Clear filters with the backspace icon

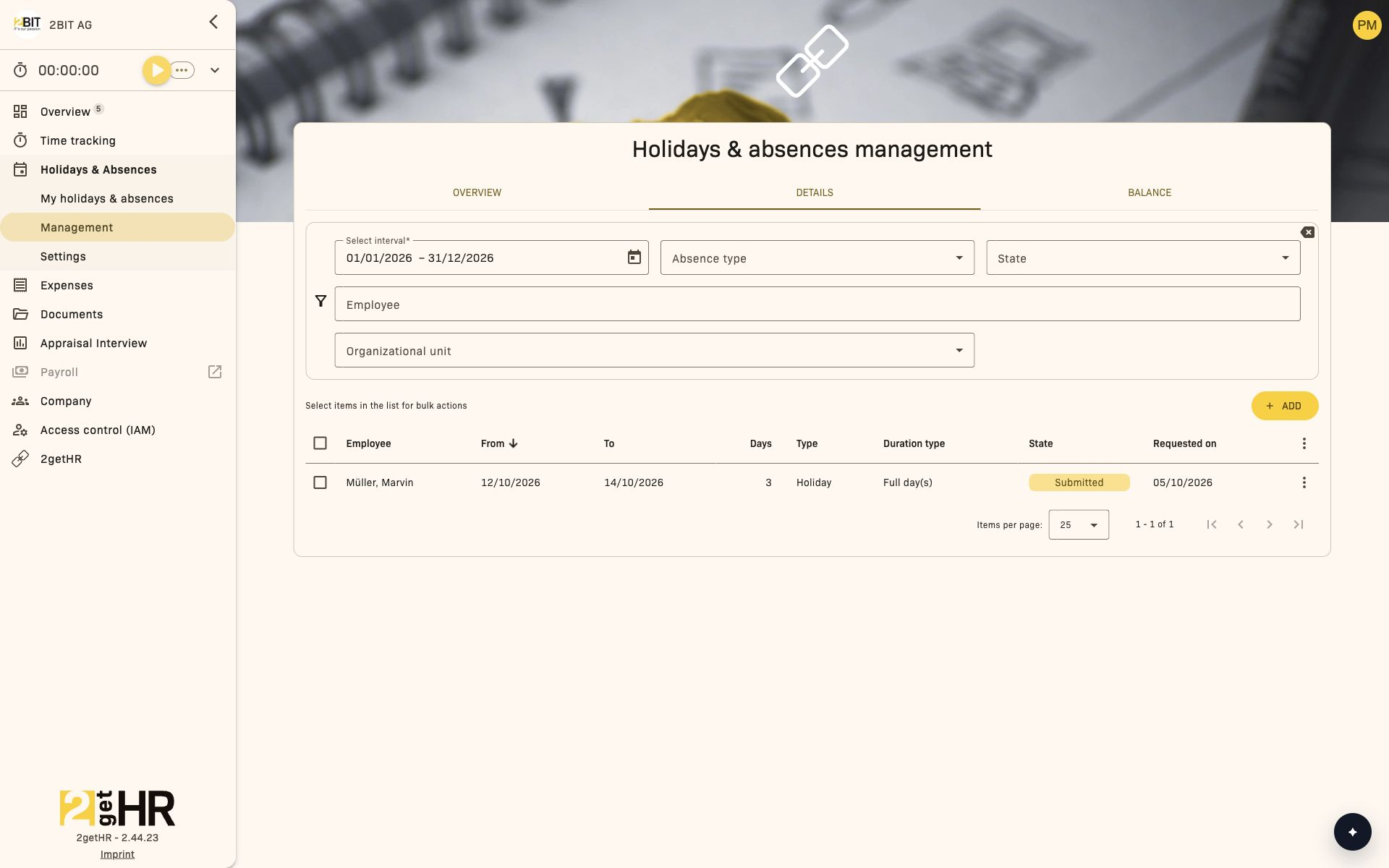tap(1307, 232)
